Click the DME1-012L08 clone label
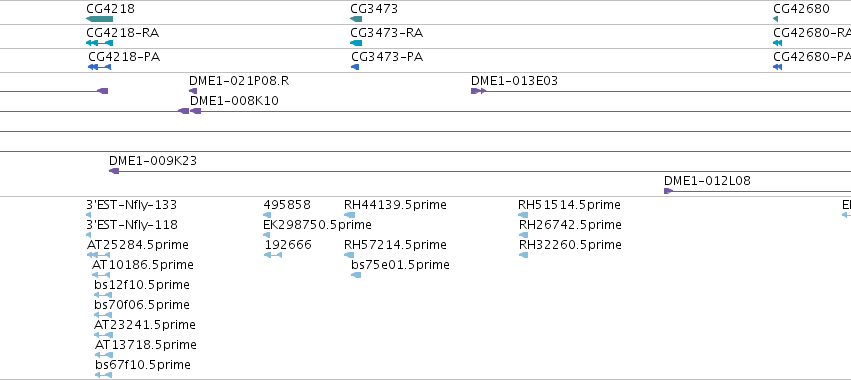Screen dimensions: 851x380 pos(707,181)
